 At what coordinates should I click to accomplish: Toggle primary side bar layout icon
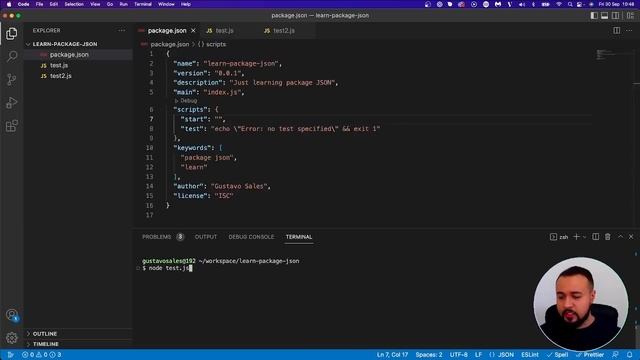coord(594,16)
